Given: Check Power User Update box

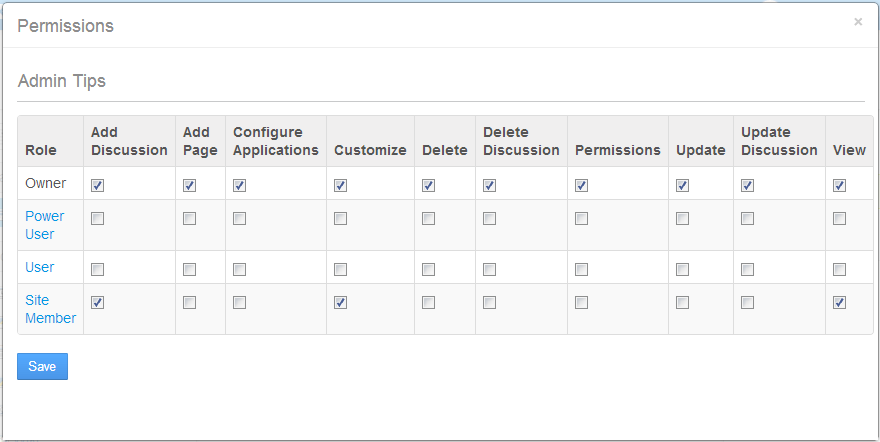Looking at the screenshot, I should [x=682, y=219].
